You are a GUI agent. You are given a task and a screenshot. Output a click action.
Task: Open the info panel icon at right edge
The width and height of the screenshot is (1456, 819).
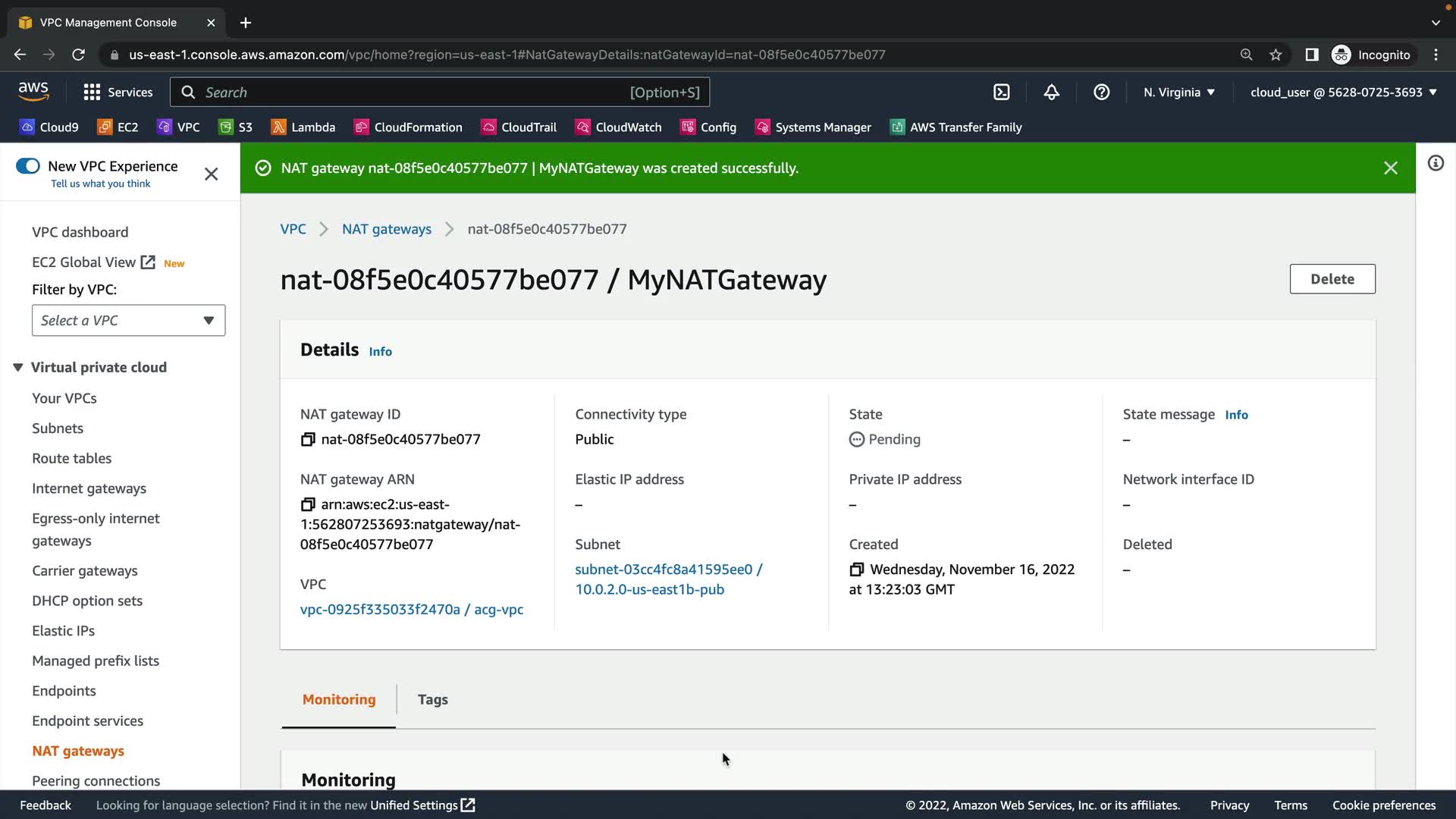coord(1436,164)
